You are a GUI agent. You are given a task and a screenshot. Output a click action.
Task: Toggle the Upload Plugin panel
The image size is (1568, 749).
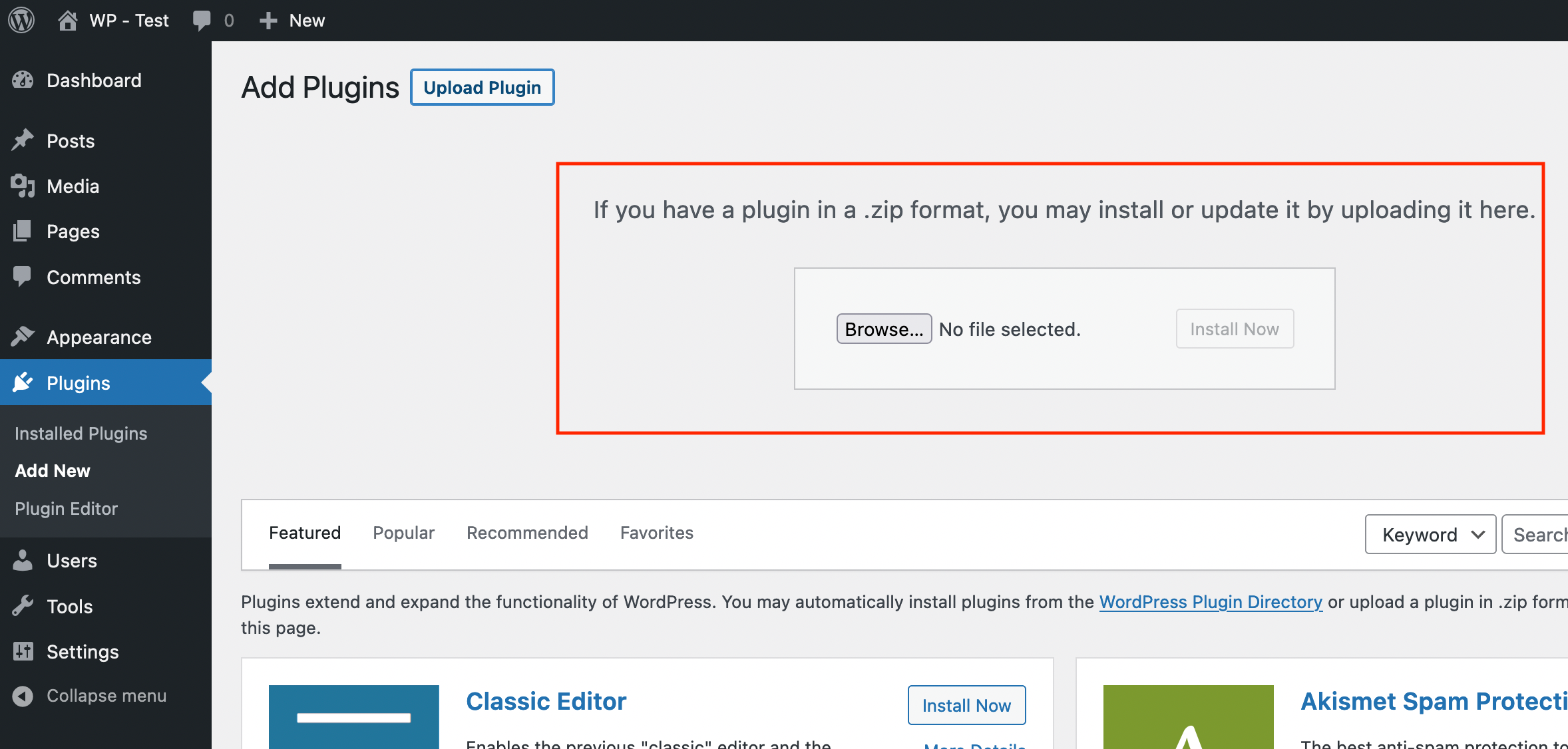(482, 87)
